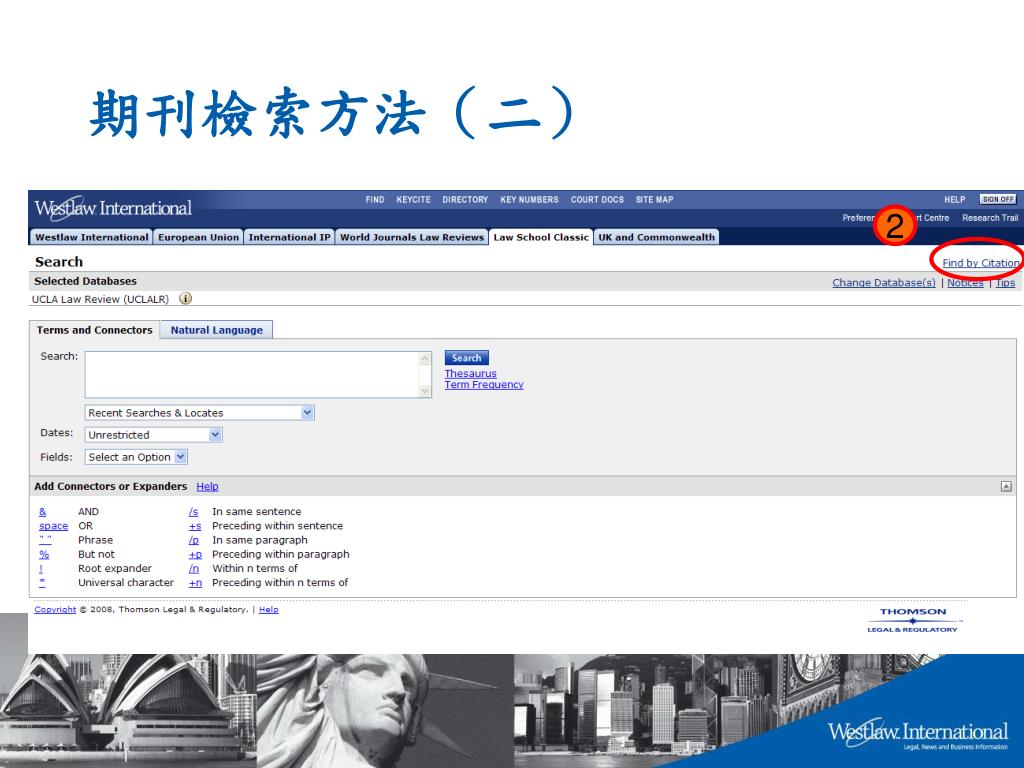Open the Thesaurus link
This screenshot has width=1024, height=768.
point(470,374)
